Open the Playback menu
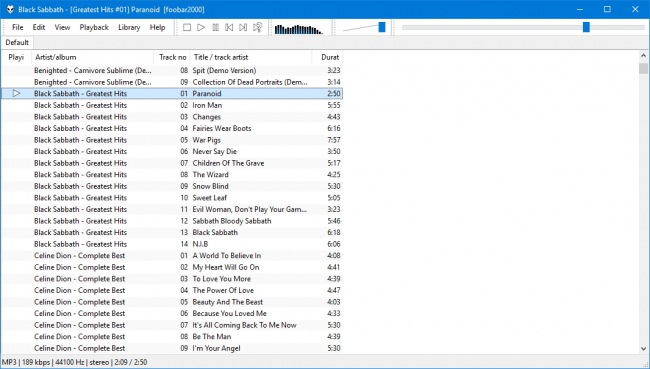 (94, 27)
